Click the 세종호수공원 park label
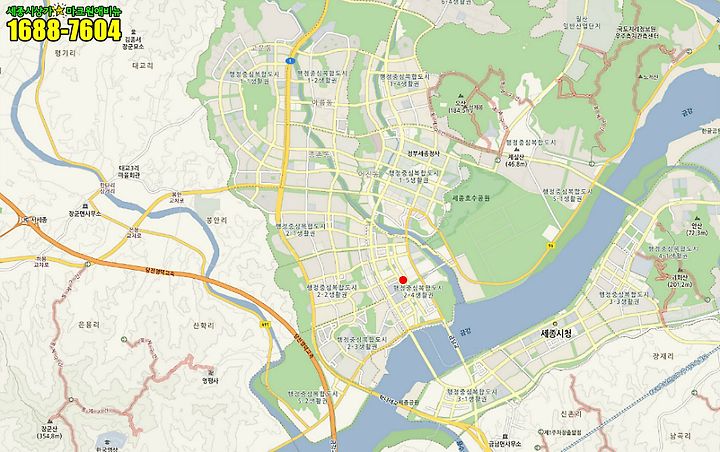 pos(471,198)
